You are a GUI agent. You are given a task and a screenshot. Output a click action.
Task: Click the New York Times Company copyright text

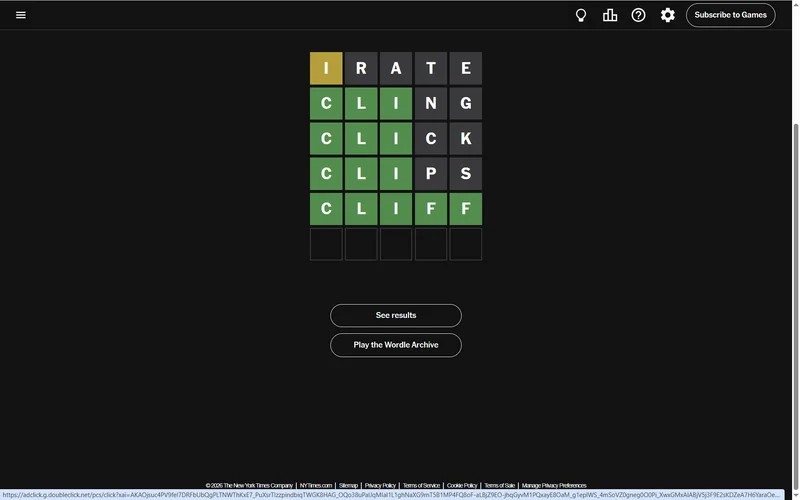point(249,485)
